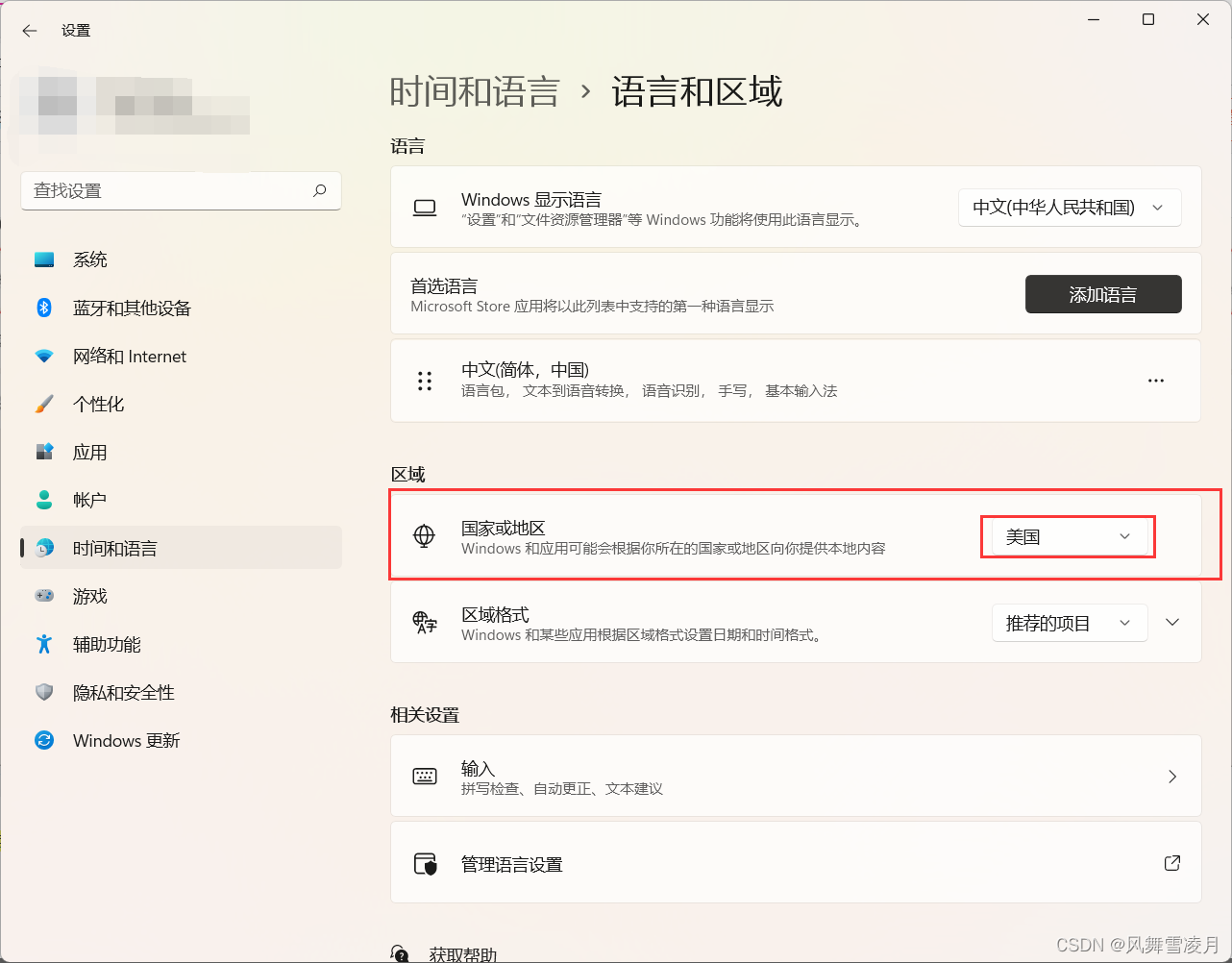Expand the 区域格式 section chevron
The width and height of the screenshot is (1232, 963).
point(1172,622)
